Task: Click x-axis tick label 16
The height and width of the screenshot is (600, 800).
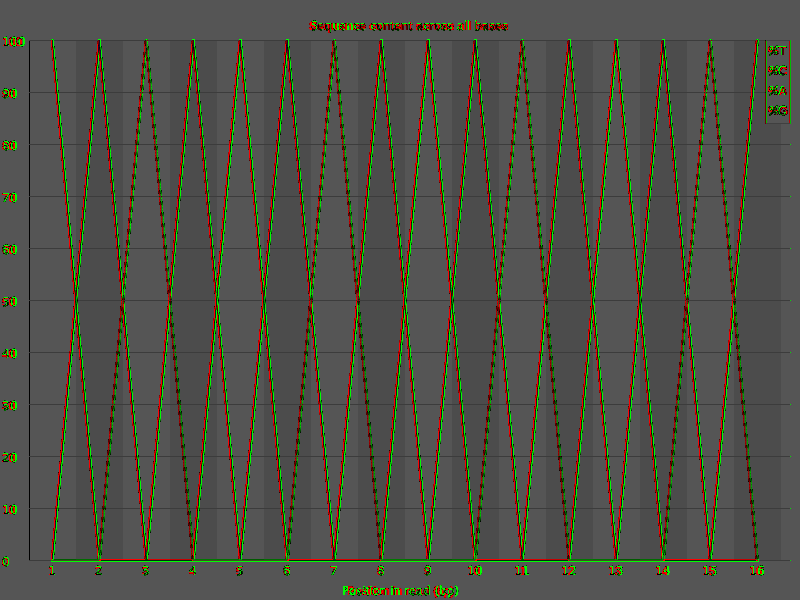Action: tap(757, 571)
